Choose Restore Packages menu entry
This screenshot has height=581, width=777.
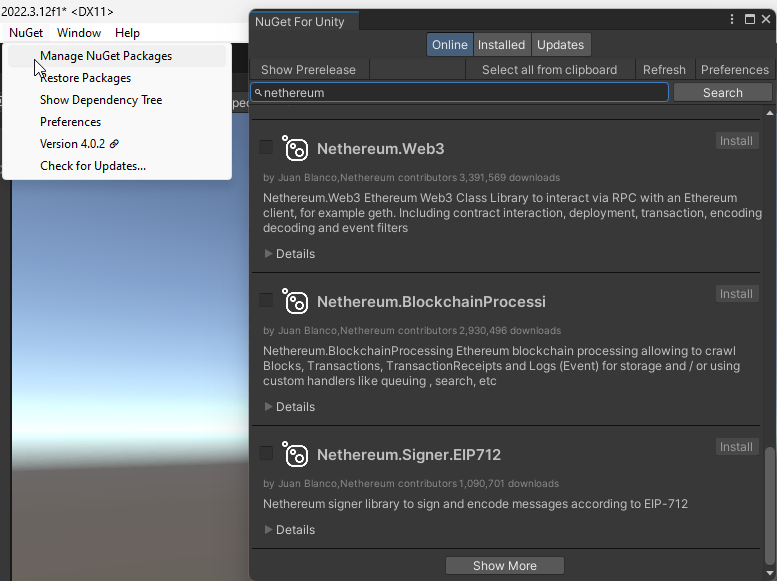coord(117,78)
